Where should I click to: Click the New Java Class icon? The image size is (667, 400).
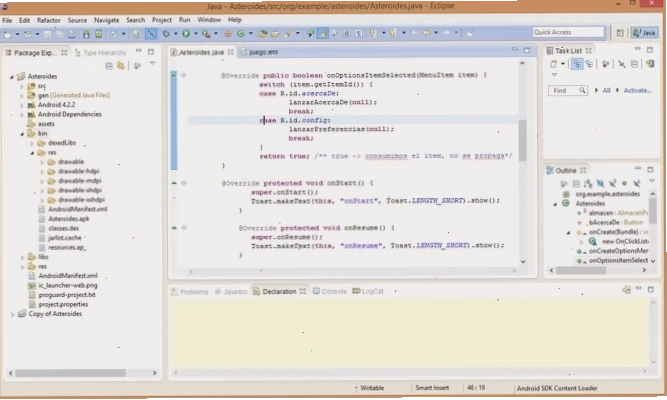pos(241,34)
